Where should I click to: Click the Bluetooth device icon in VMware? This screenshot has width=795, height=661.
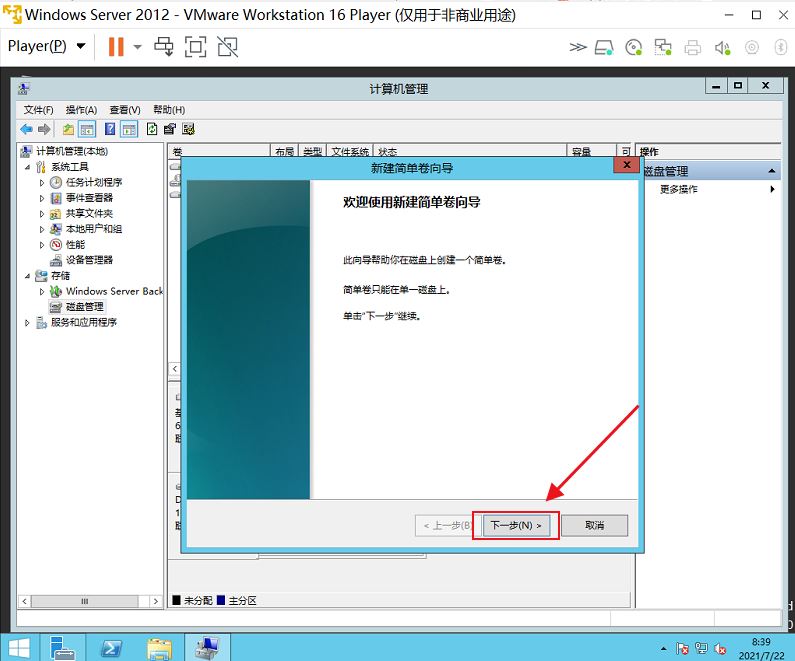click(781, 48)
